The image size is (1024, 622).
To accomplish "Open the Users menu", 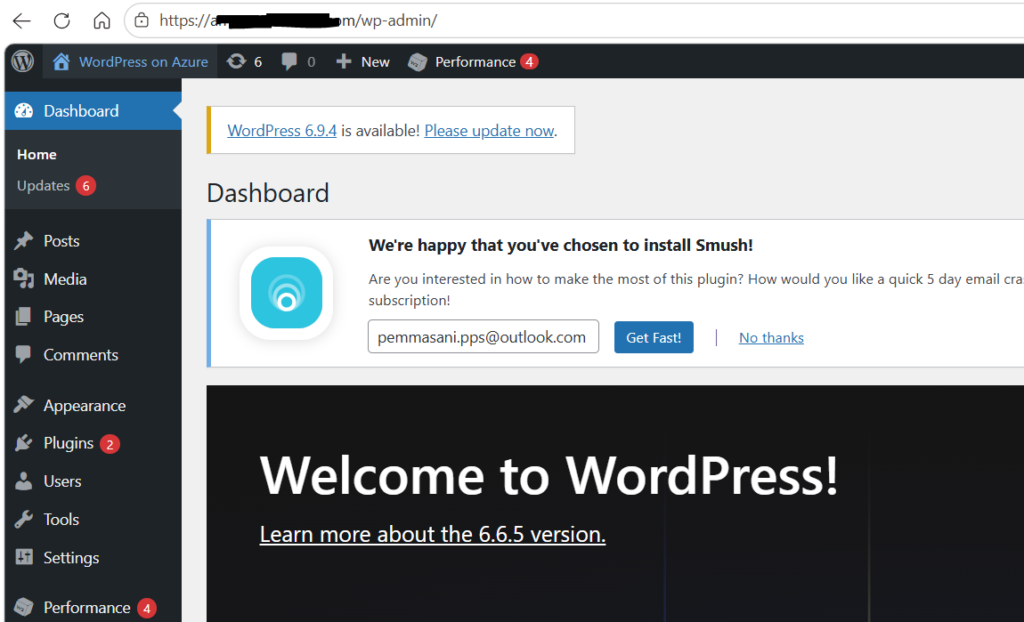I will (63, 481).
